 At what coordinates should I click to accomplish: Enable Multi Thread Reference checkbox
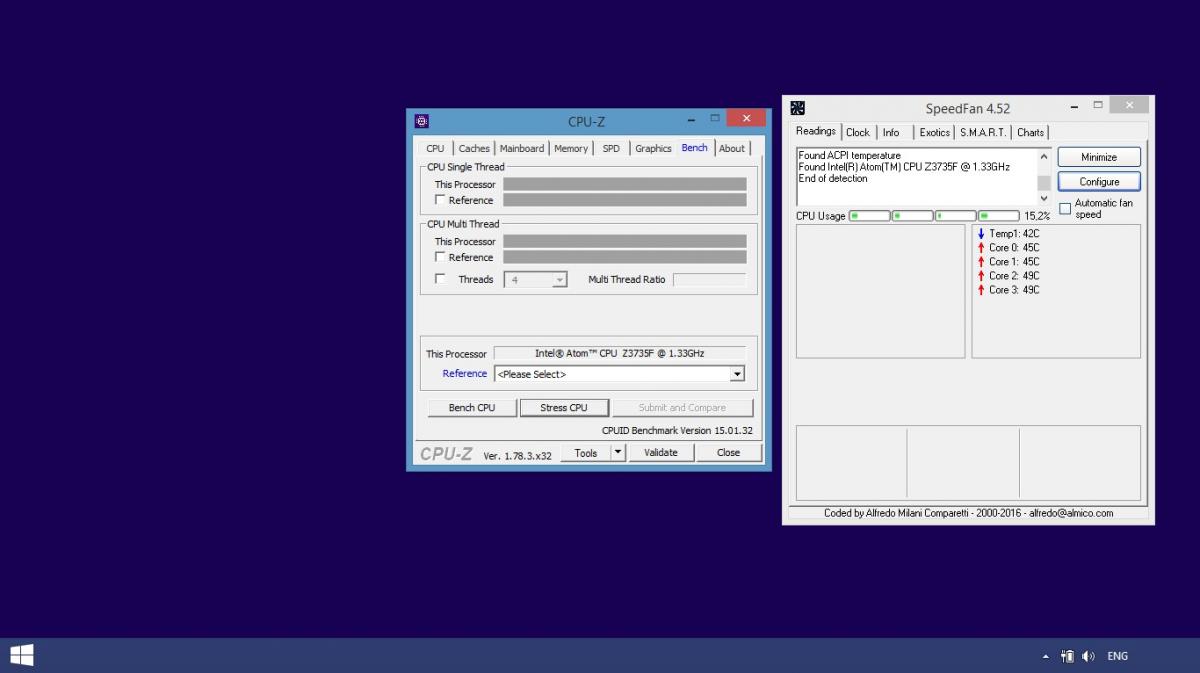click(x=440, y=257)
